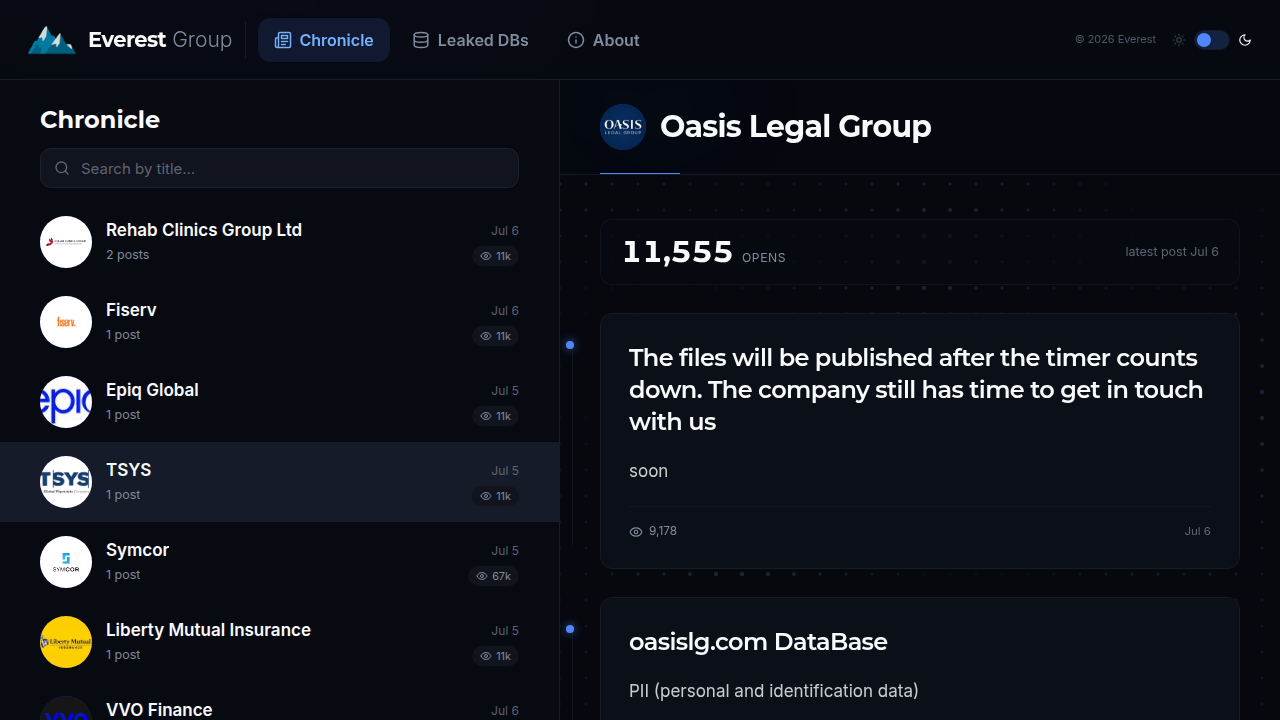
Task: Click the moon icon beside the theme switch
Action: 1245,40
